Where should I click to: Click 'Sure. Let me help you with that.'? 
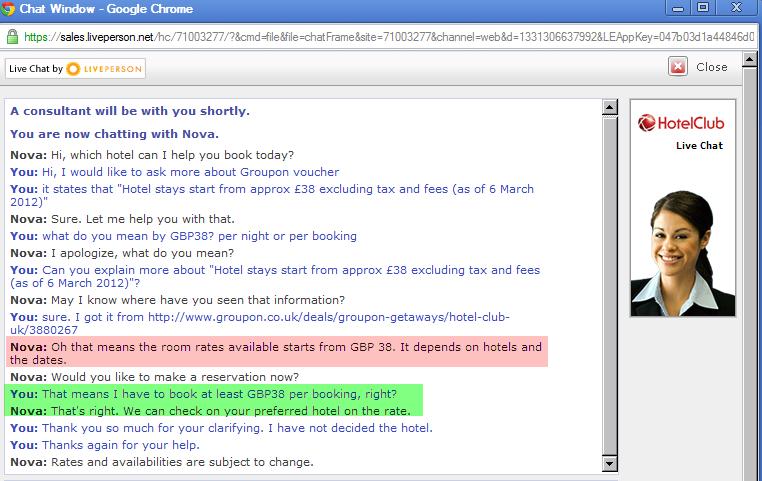pyautogui.click(x=143, y=219)
